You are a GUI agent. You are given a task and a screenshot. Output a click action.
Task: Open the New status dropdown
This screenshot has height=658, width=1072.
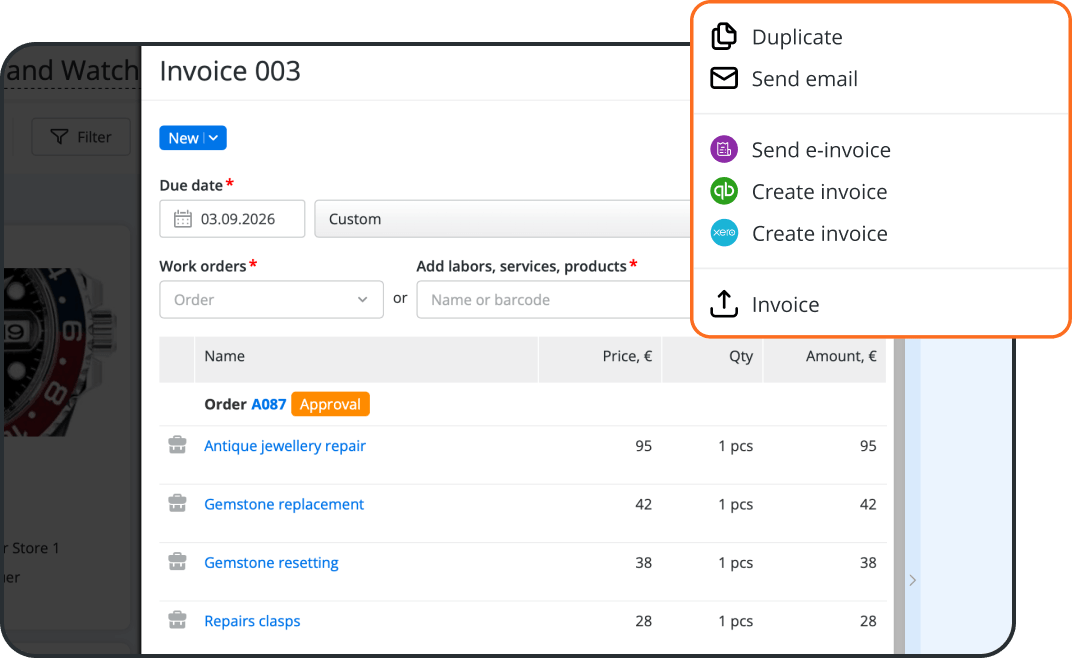pyautogui.click(x=193, y=137)
